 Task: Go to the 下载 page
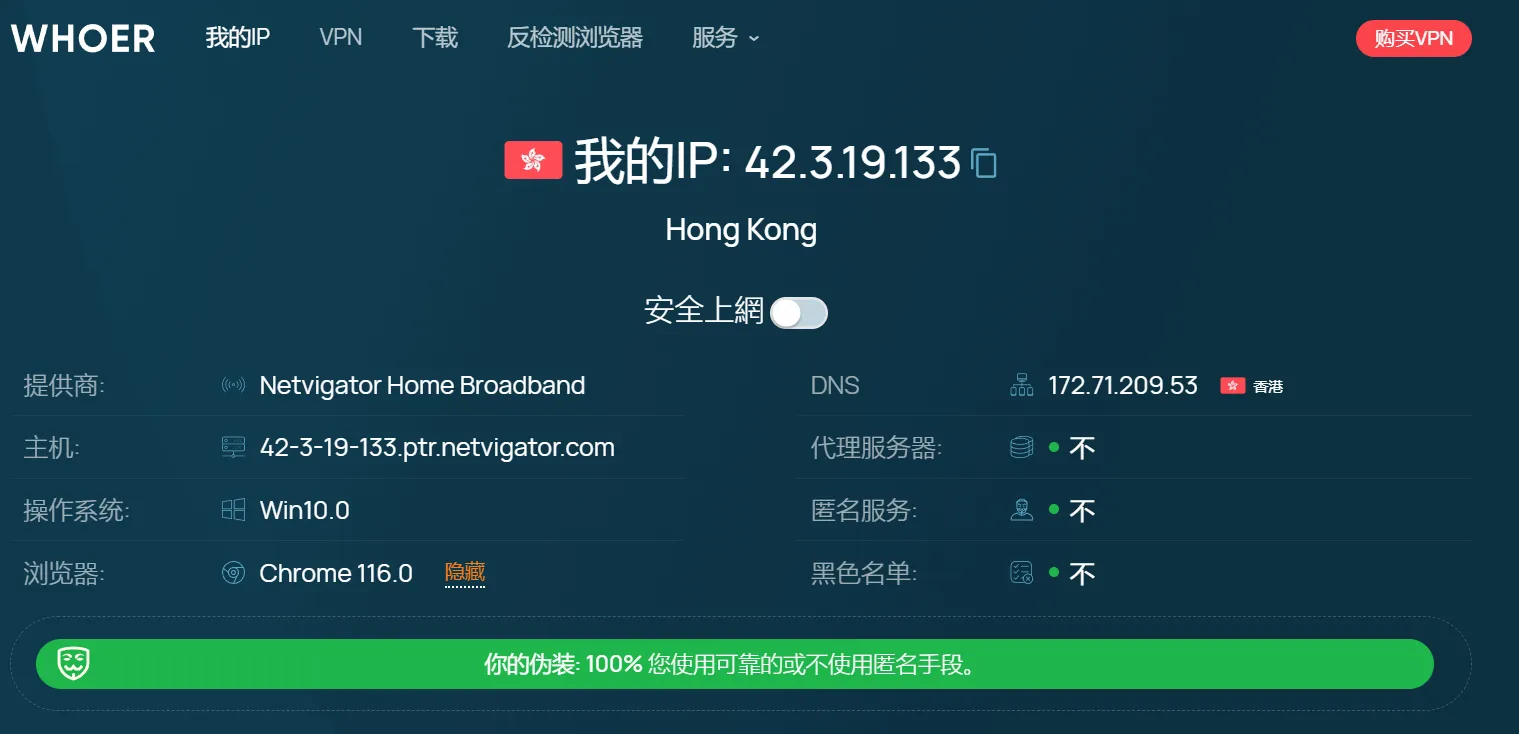click(x=435, y=38)
